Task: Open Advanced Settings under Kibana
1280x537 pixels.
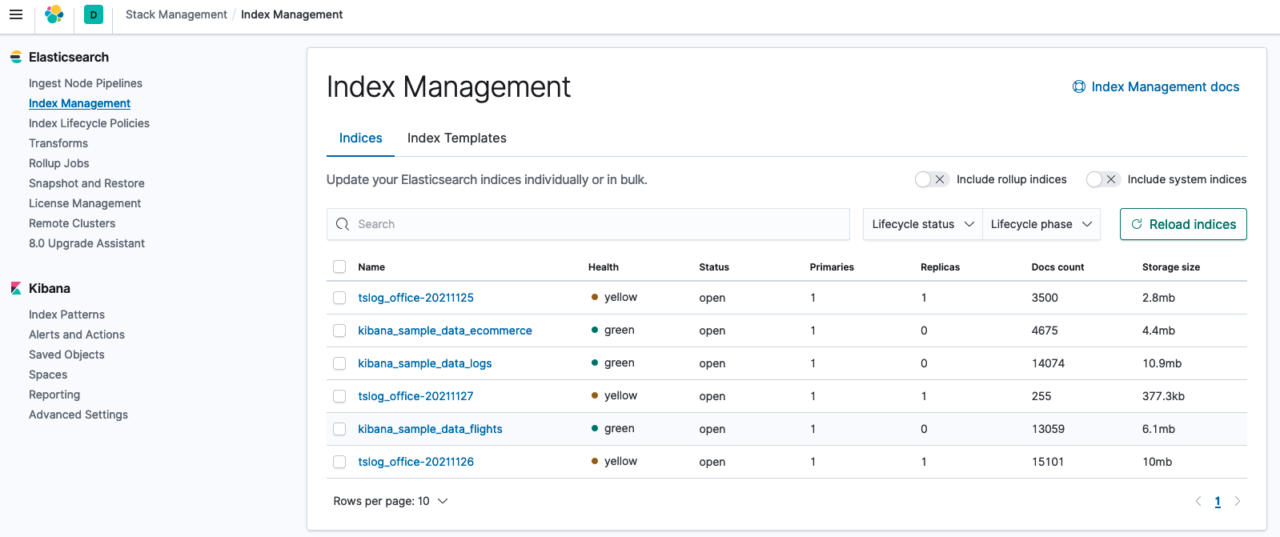Action: point(78,414)
